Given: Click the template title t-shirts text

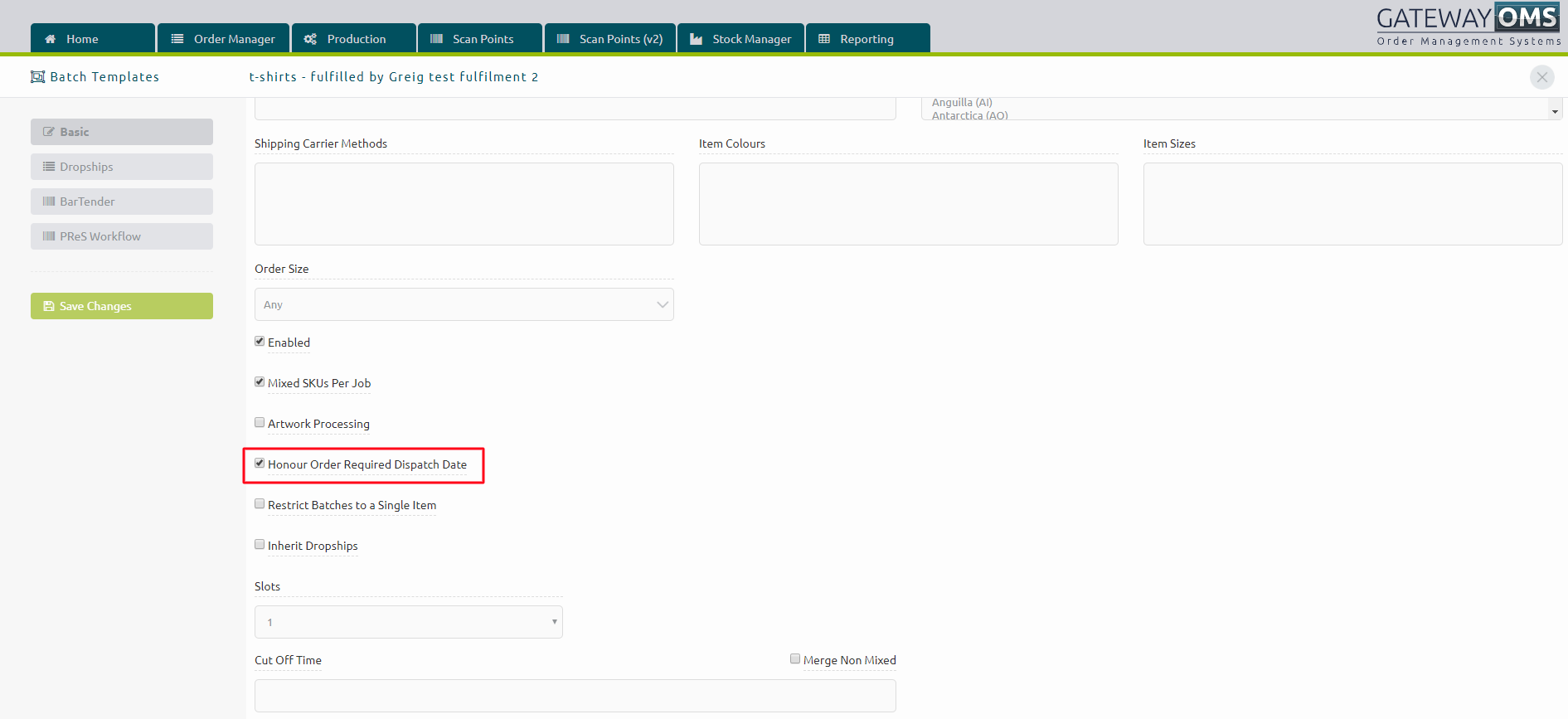Looking at the screenshot, I should pos(394,77).
